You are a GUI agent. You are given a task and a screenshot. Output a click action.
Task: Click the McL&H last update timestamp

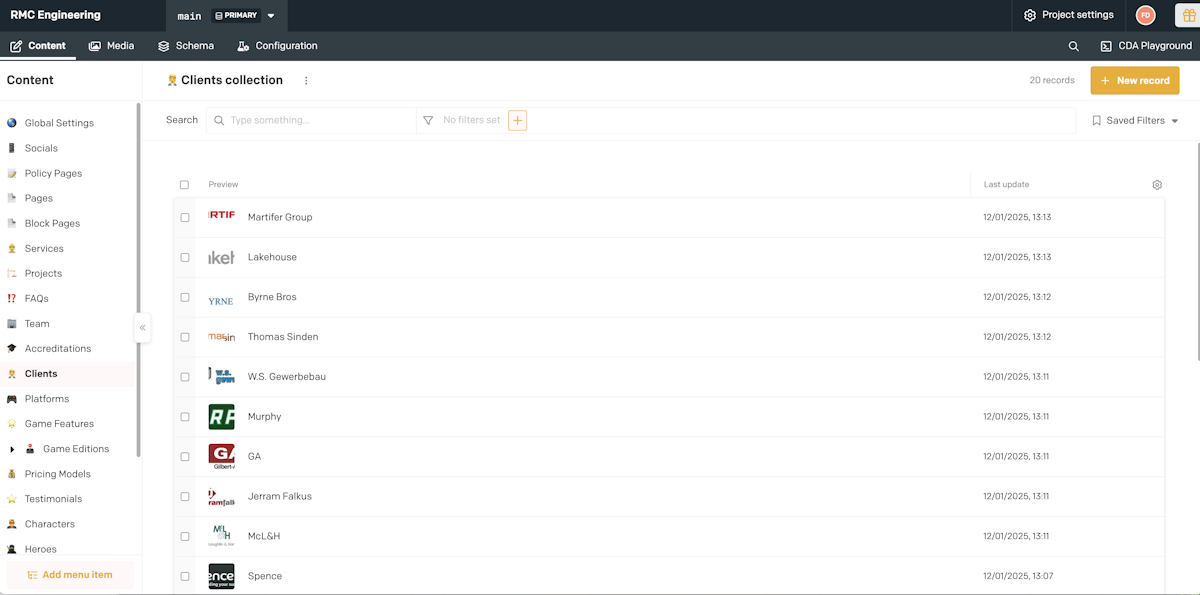pyautogui.click(x=1017, y=536)
